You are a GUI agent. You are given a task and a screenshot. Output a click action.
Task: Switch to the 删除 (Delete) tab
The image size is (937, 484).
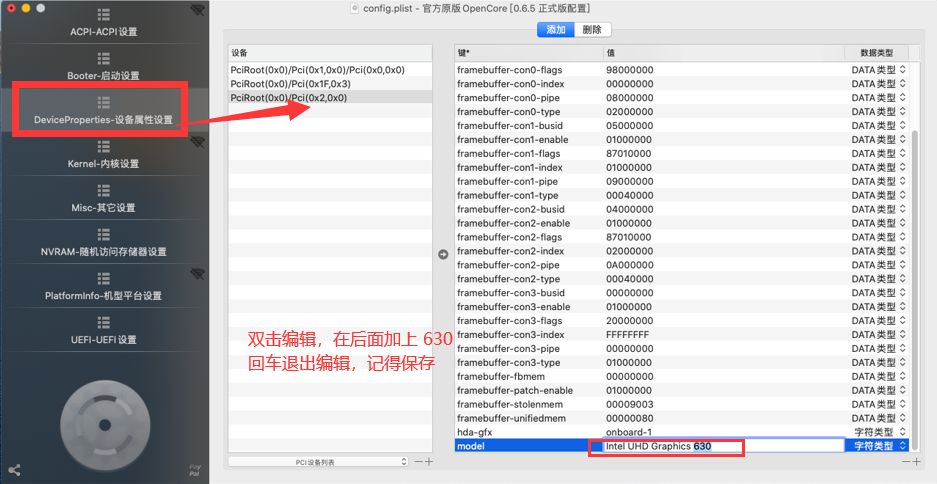(592, 30)
